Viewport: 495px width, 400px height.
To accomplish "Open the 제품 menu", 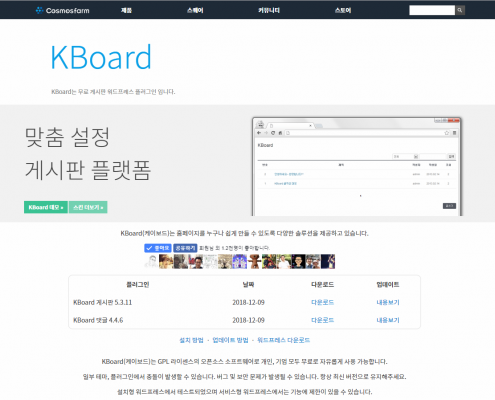I will coord(126,10).
